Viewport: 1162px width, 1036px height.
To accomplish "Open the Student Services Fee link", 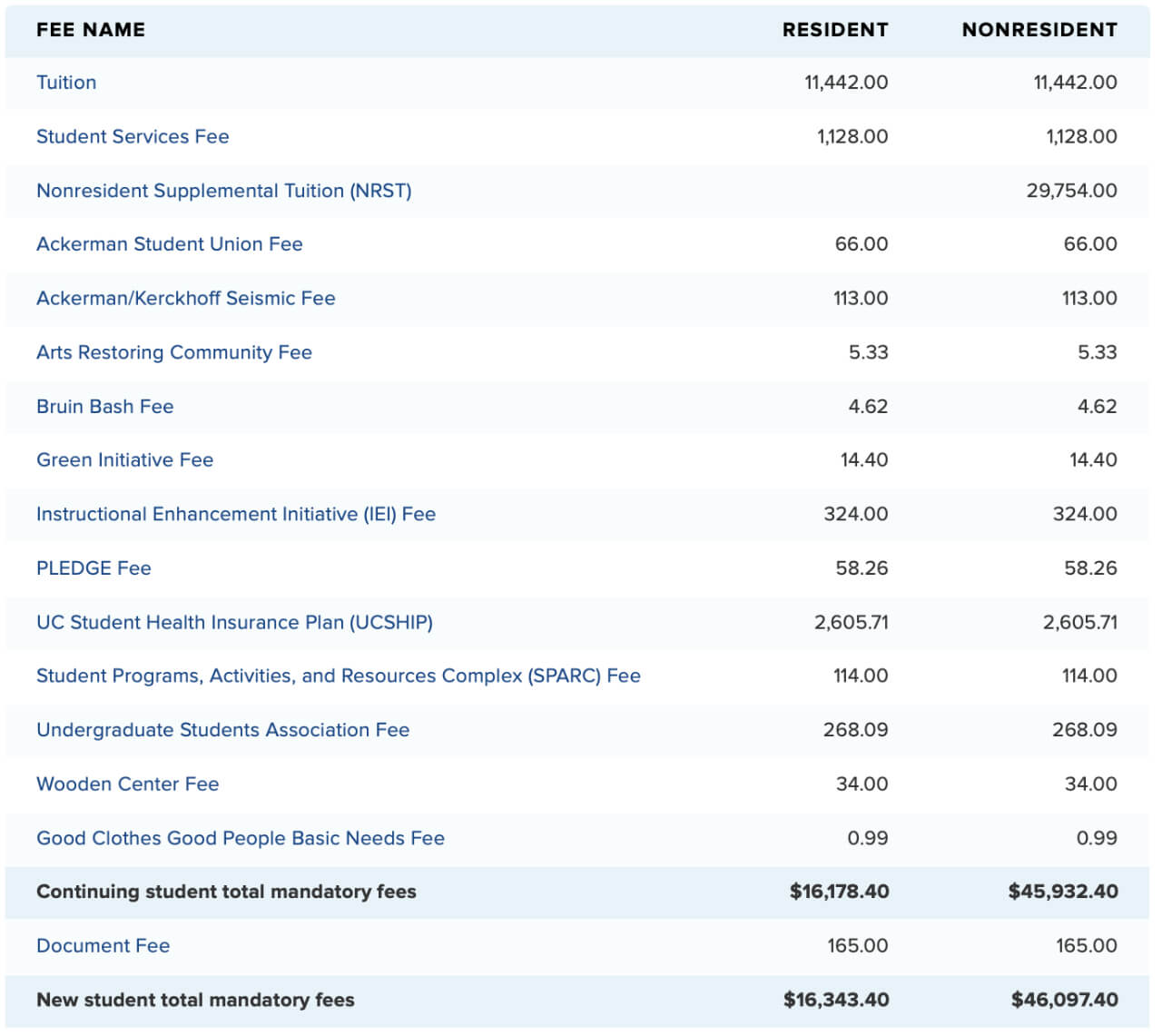I will [133, 136].
